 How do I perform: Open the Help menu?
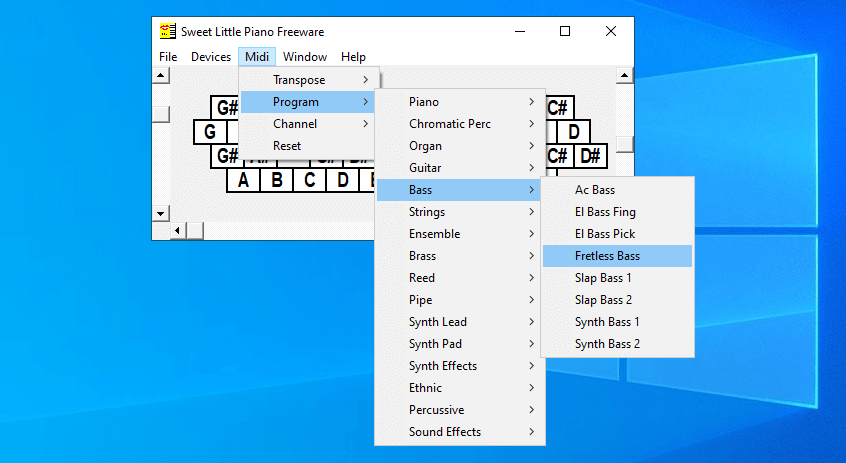[353, 57]
